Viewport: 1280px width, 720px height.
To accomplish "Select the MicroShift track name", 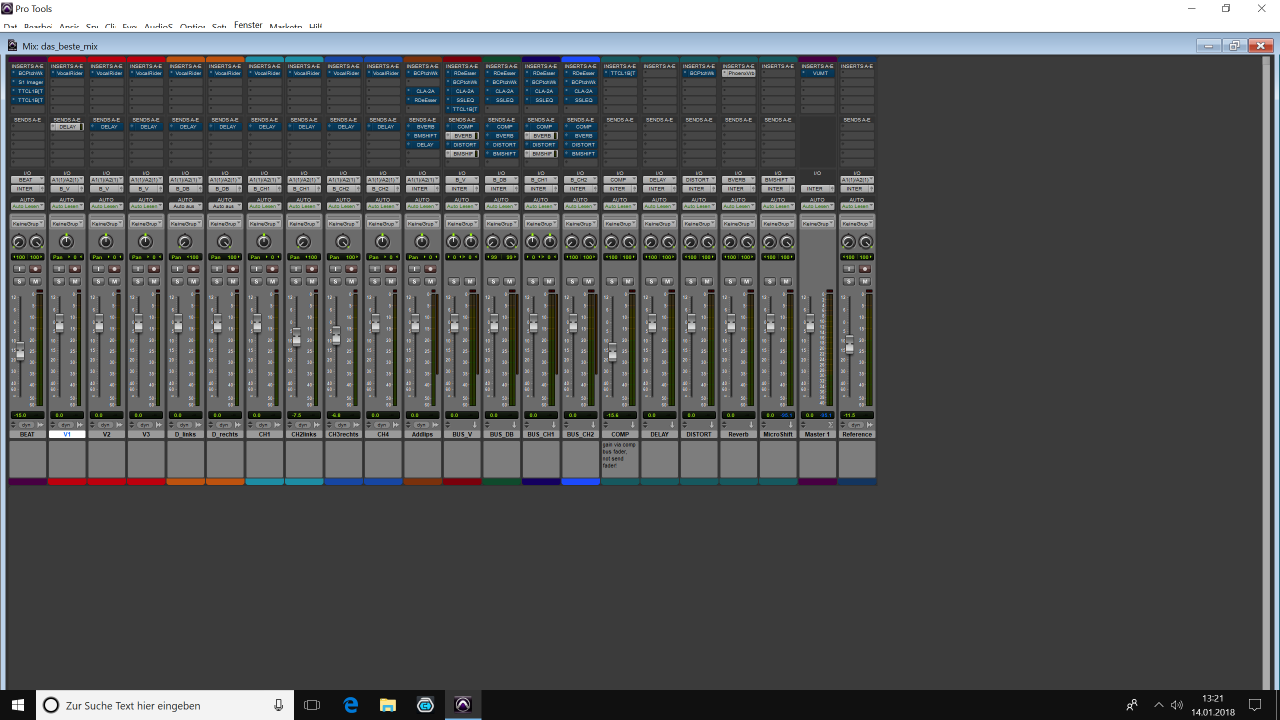I will tap(778, 434).
